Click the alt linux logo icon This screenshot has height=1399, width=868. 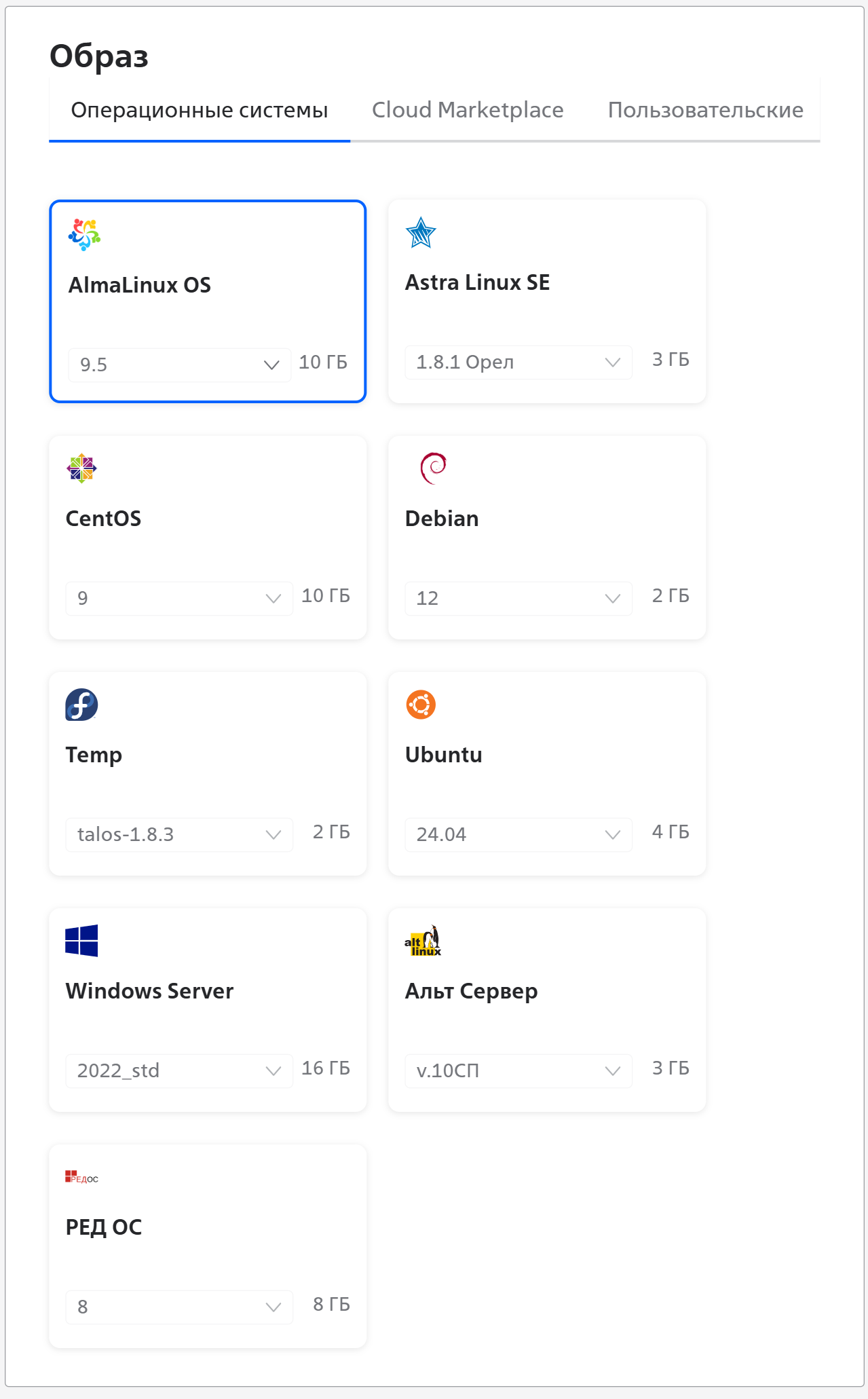(x=423, y=941)
